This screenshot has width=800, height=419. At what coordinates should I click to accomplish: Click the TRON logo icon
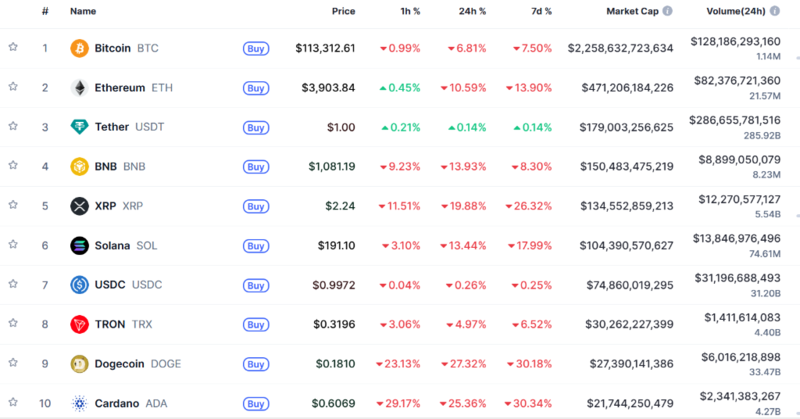click(x=79, y=325)
